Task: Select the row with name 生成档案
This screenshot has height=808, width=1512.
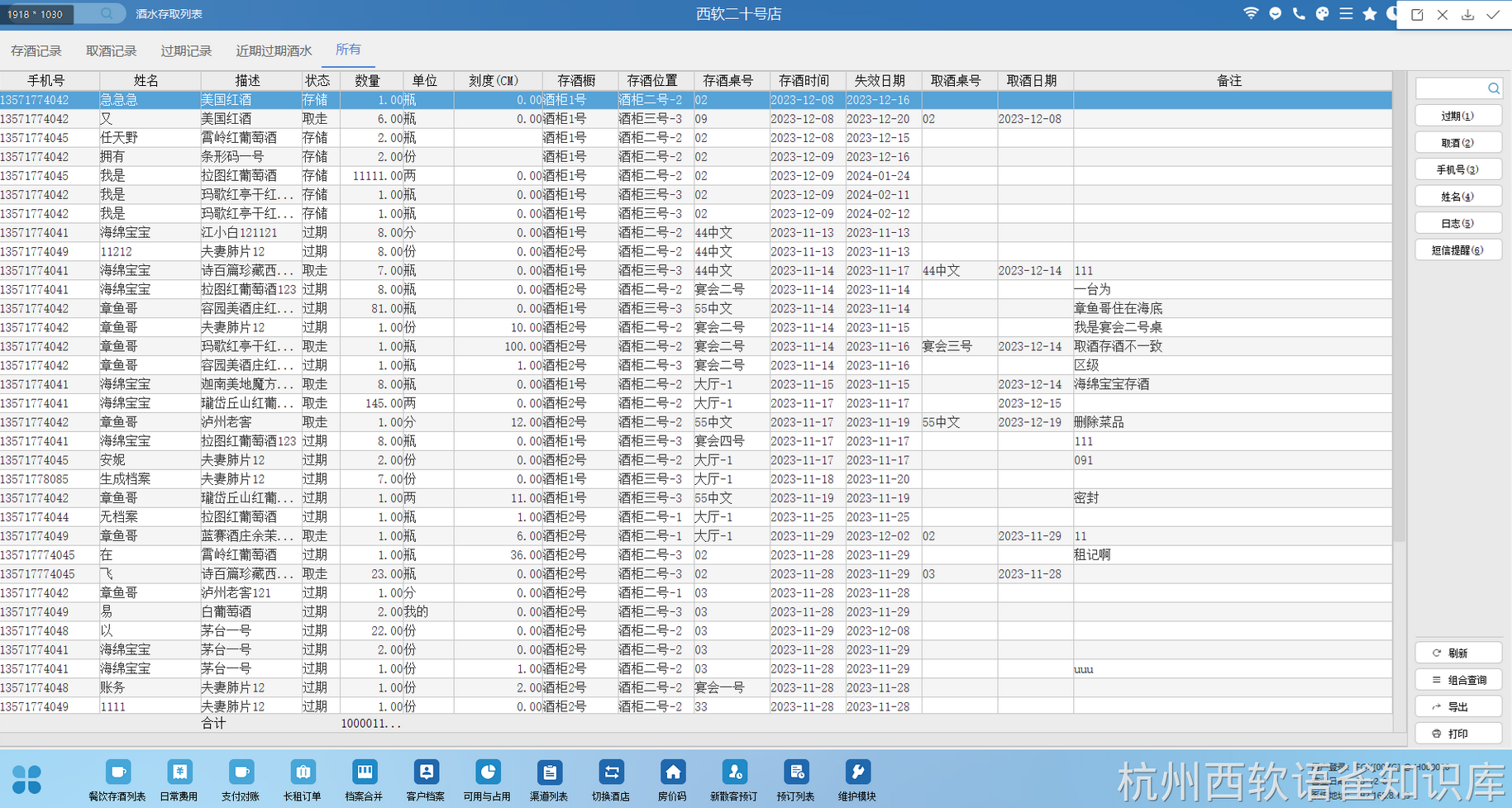Action: tap(696, 479)
